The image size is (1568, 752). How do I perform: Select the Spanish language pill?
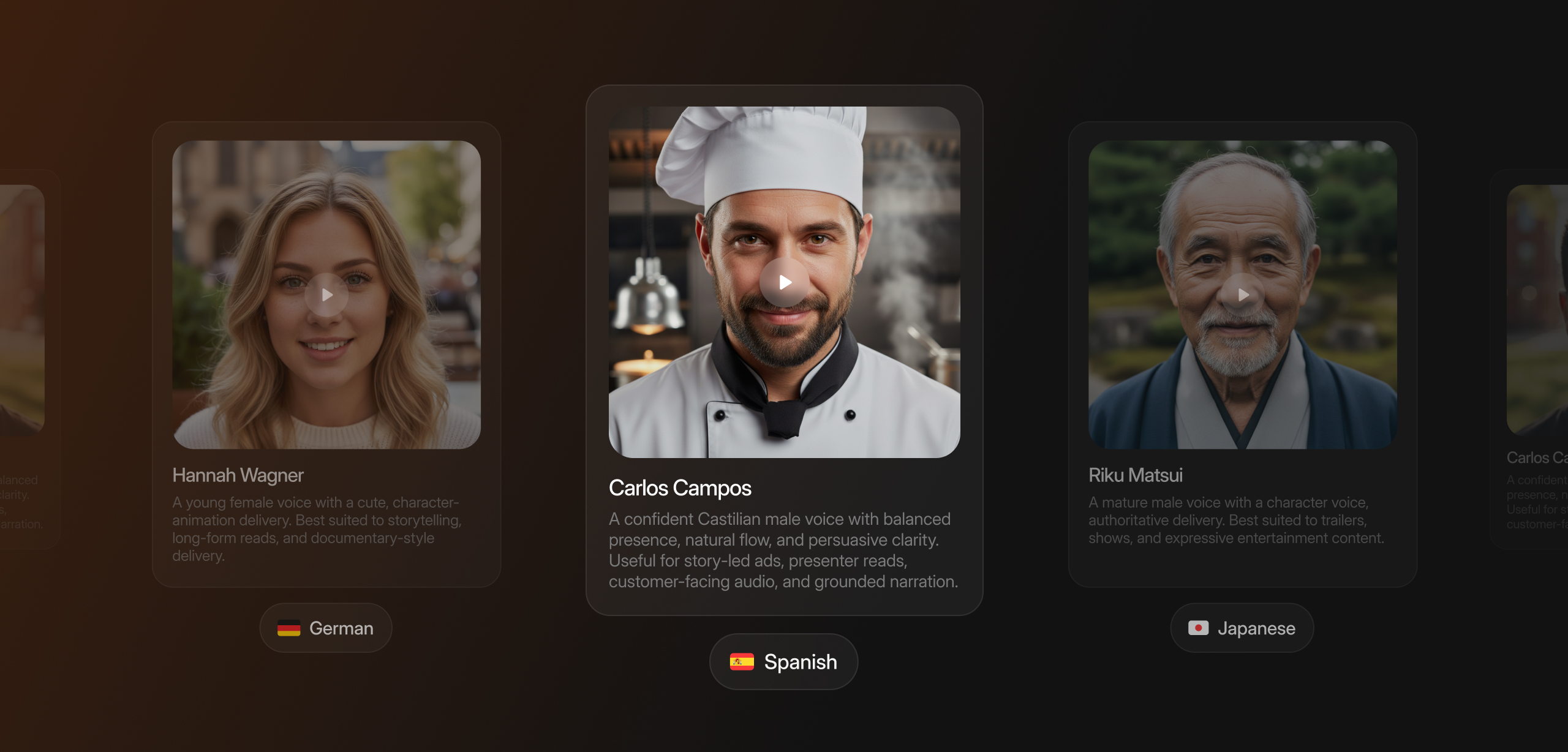[x=783, y=662]
